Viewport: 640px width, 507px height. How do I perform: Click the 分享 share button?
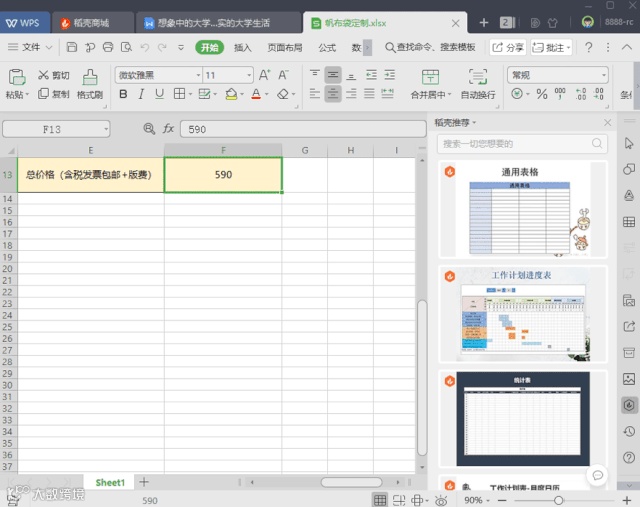508,47
